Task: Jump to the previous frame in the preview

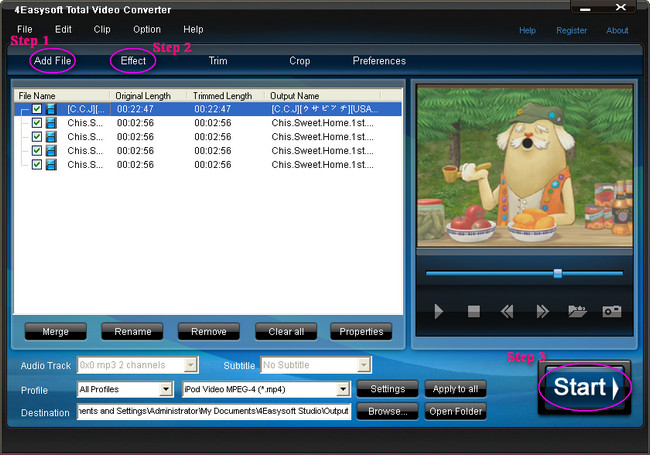Action: [x=507, y=311]
